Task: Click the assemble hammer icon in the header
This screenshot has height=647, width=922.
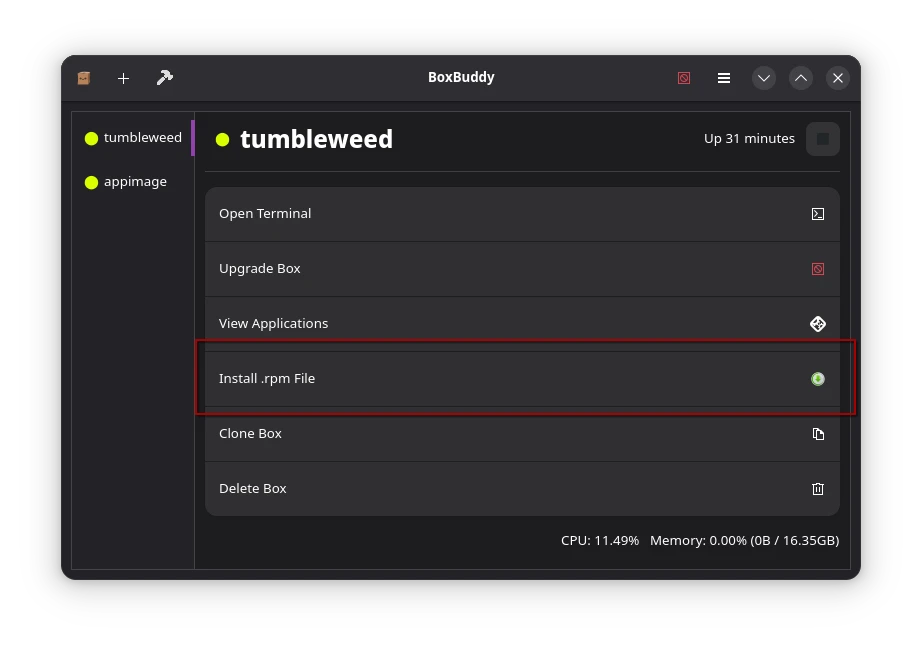Action: [164, 77]
